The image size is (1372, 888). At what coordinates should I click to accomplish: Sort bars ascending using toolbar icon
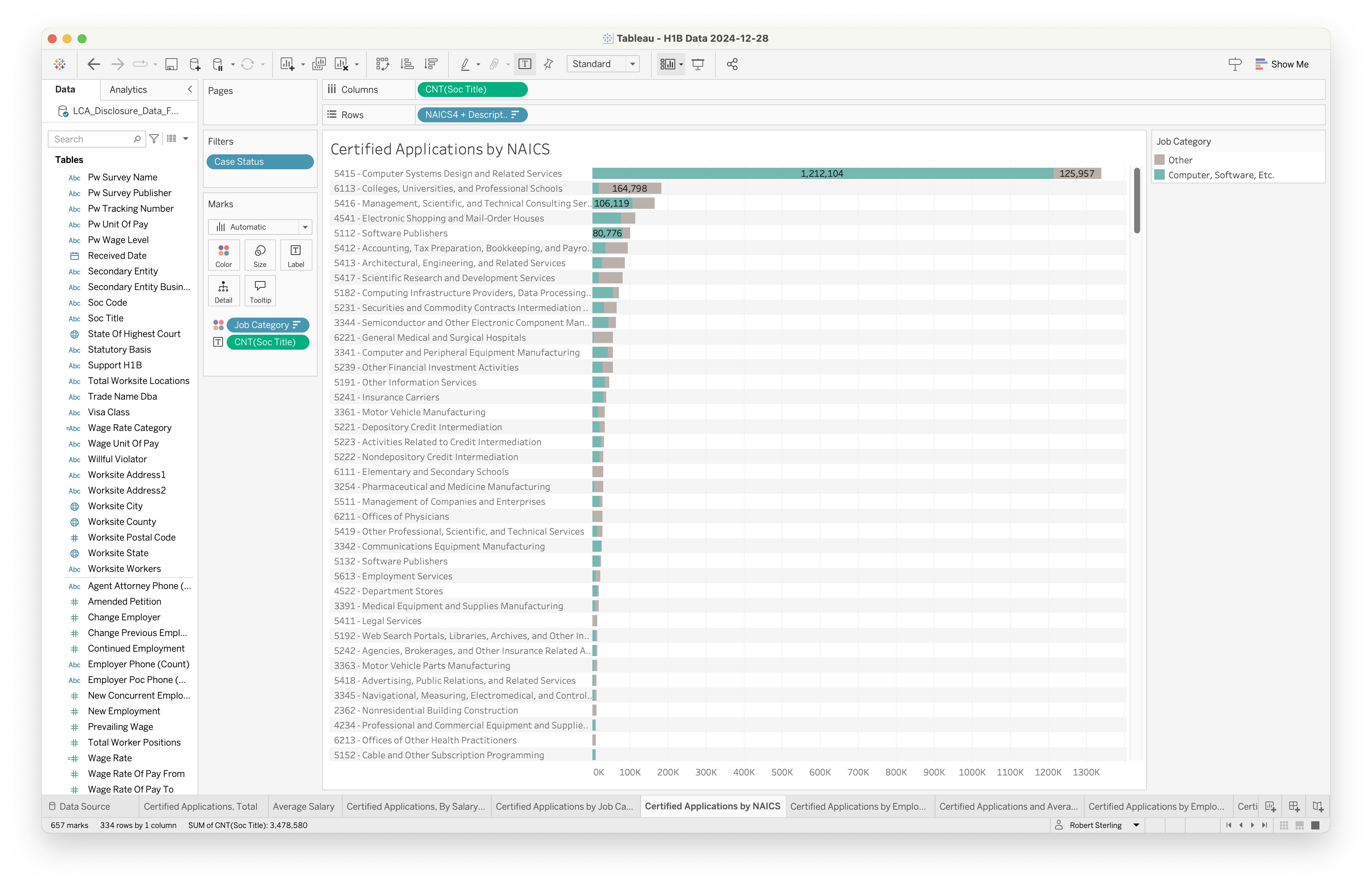point(407,64)
